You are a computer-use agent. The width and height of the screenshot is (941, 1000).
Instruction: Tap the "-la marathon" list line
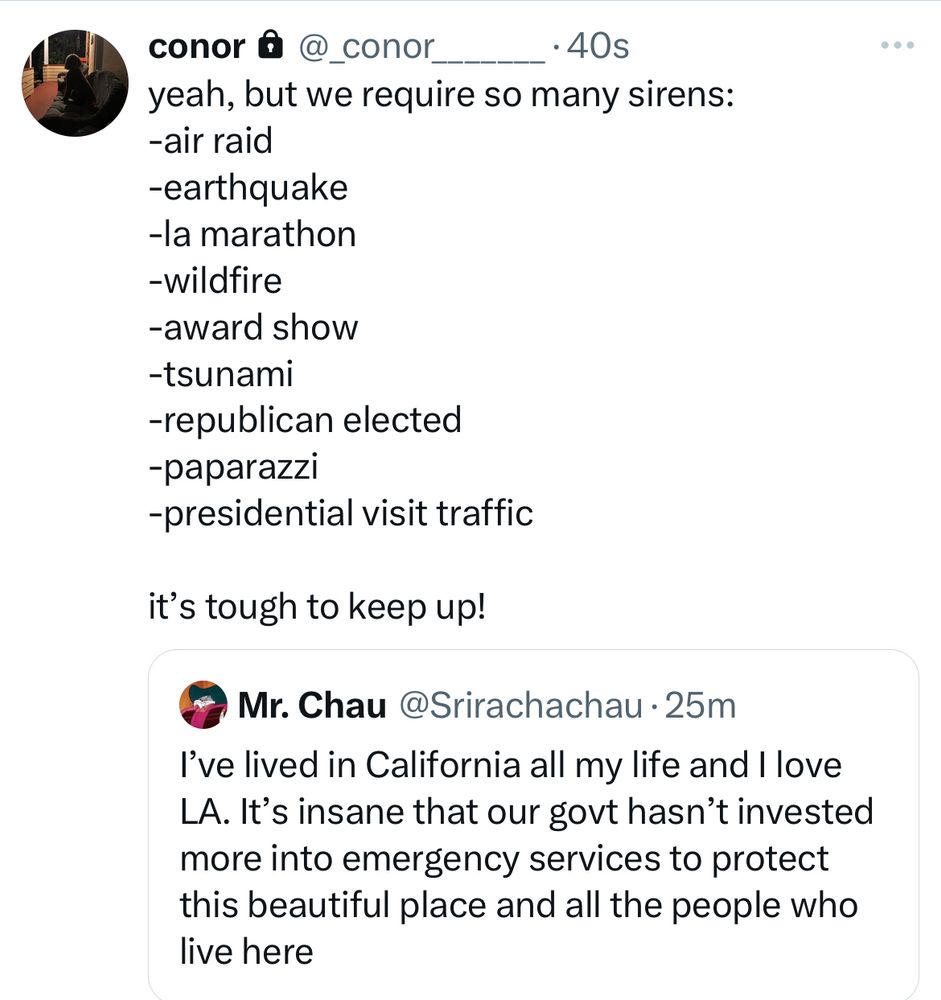pos(251,234)
